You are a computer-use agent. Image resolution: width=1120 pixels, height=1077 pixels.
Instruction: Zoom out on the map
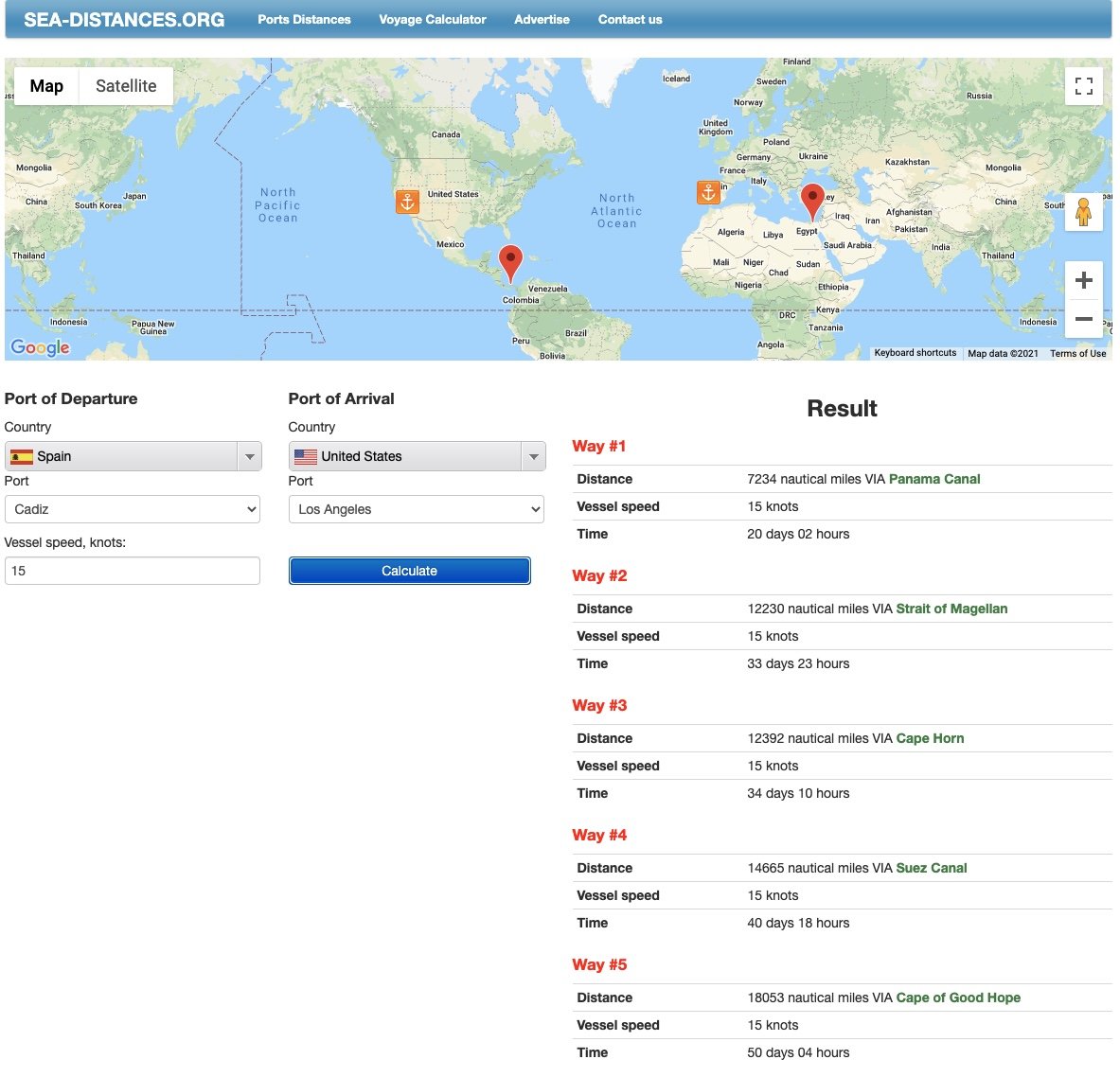[x=1084, y=319]
